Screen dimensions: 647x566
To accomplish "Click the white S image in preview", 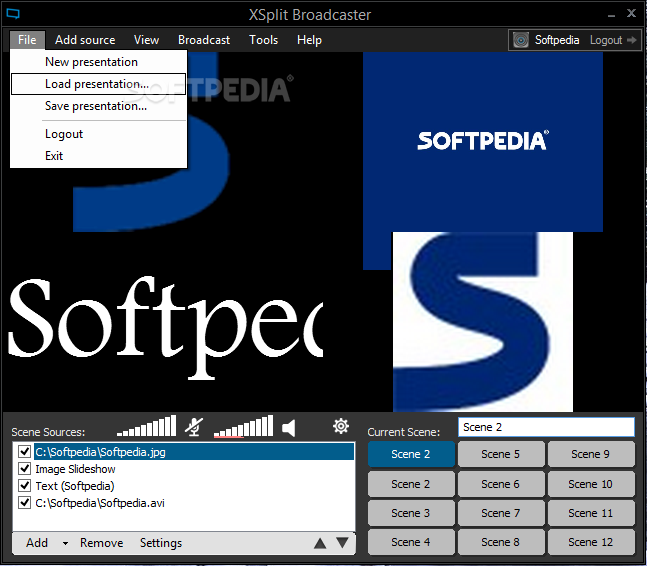I will tap(483, 322).
